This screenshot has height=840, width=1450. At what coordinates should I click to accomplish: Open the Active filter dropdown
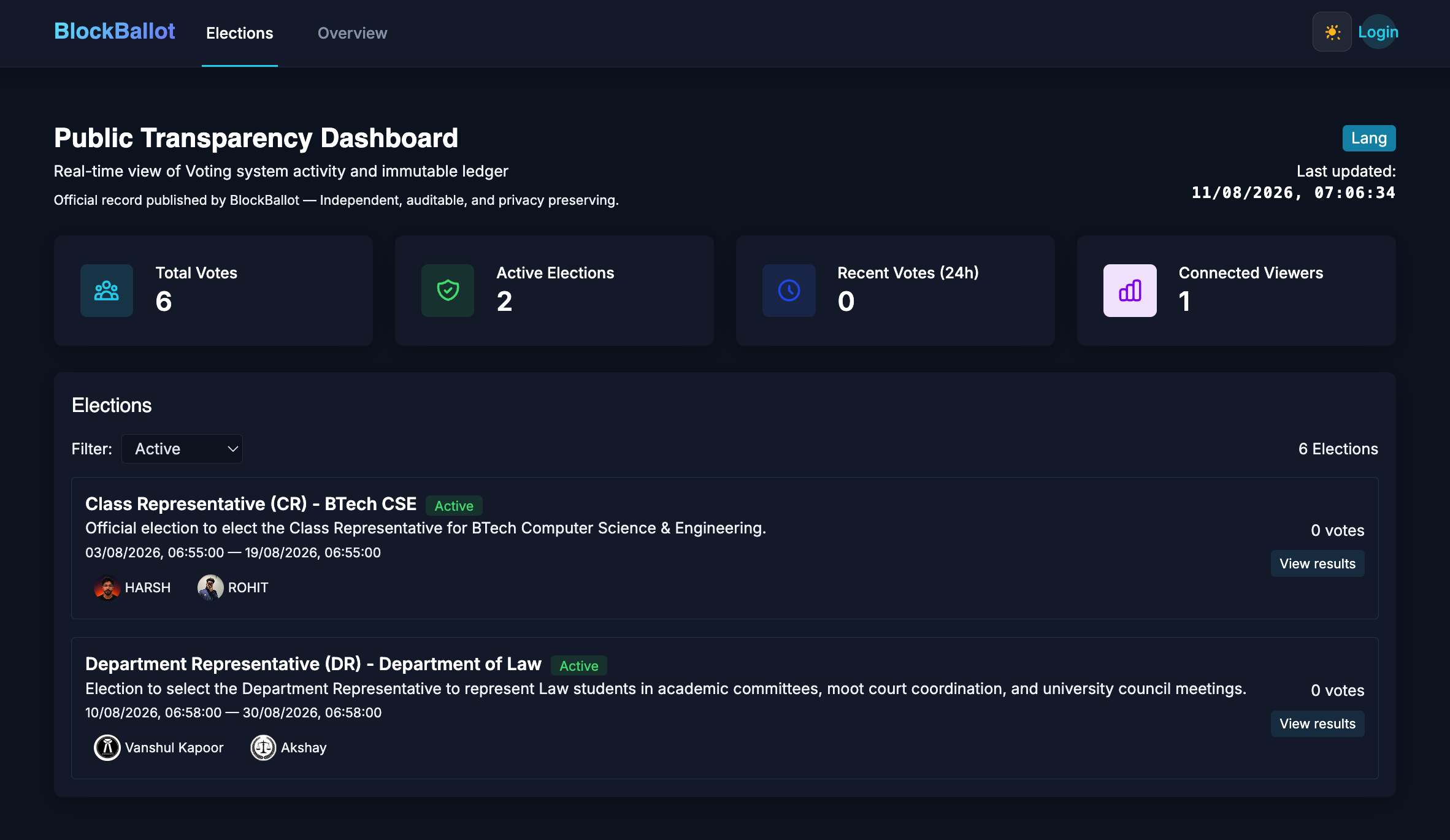click(x=182, y=449)
